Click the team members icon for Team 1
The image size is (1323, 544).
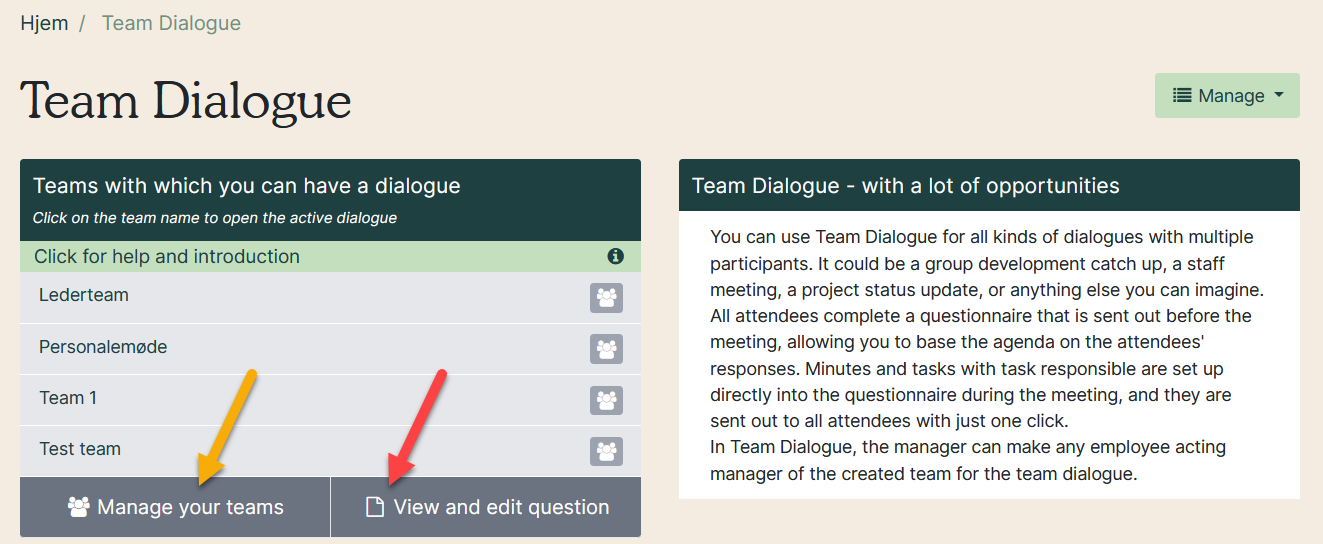606,400
